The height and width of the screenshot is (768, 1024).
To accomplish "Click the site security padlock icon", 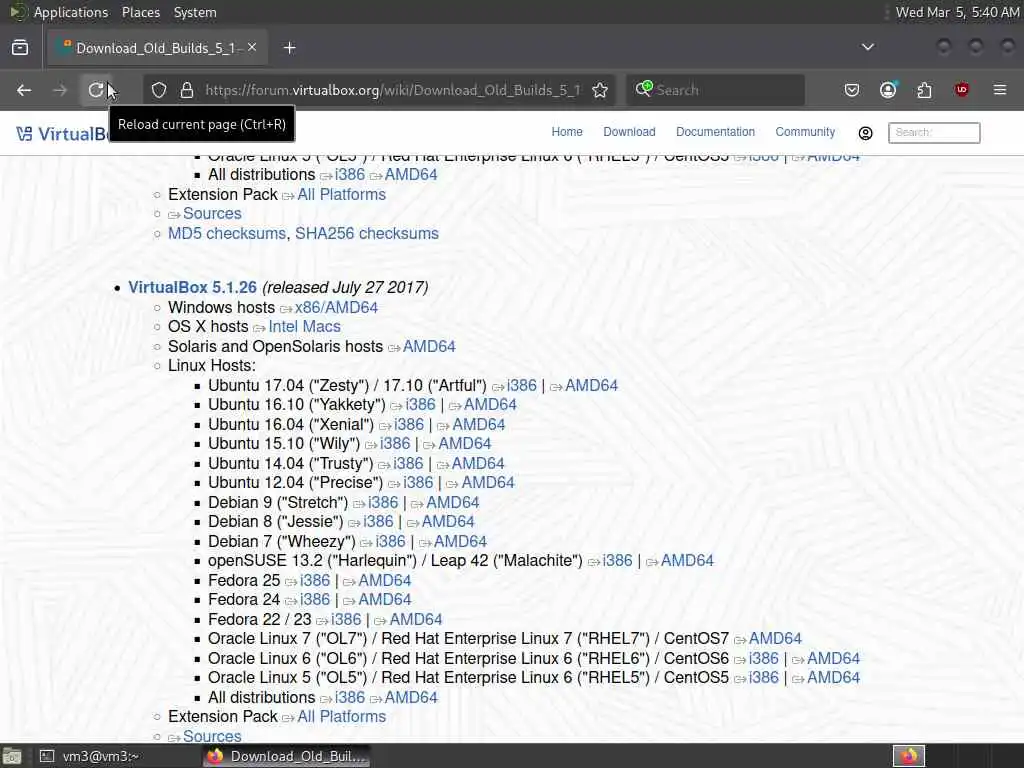I will [x=187, y=90].
